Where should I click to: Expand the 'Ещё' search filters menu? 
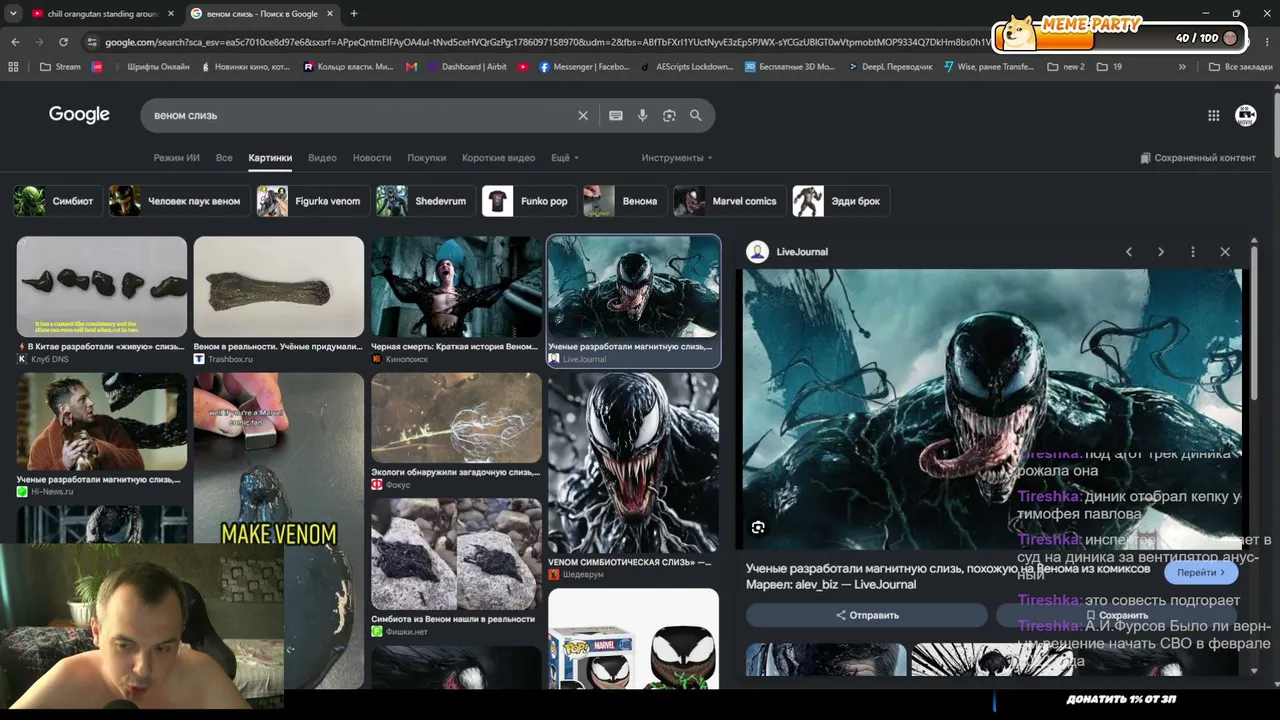pos(565,158)
